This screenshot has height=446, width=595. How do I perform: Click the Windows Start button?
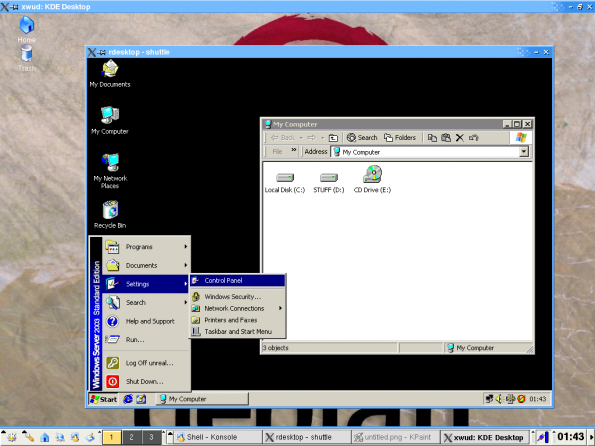(104, 399)
